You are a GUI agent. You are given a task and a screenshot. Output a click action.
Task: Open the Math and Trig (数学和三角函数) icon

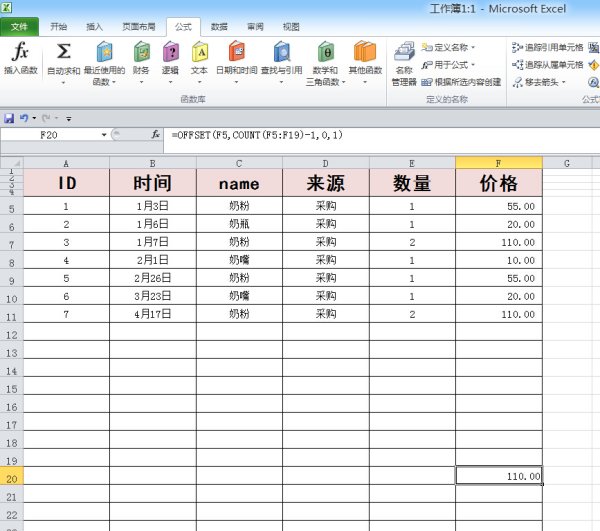(x=325, y=53)
